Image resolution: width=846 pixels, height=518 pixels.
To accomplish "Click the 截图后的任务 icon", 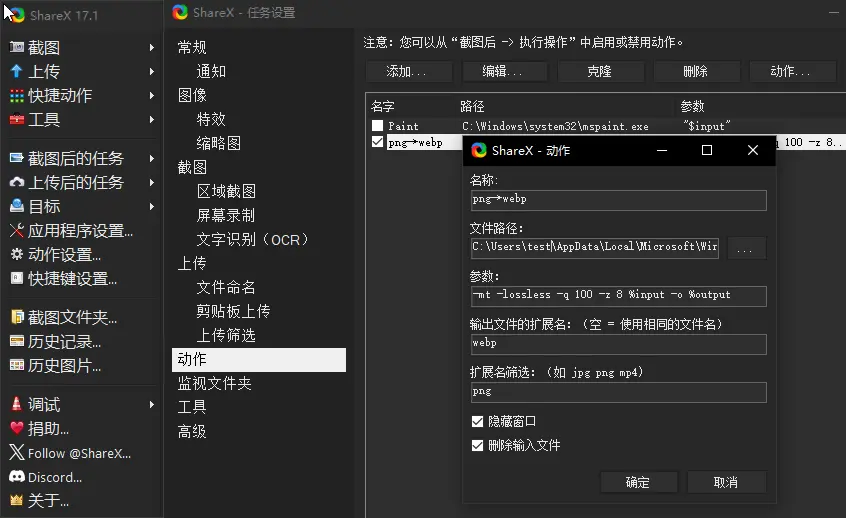I will tap(17, 158).
